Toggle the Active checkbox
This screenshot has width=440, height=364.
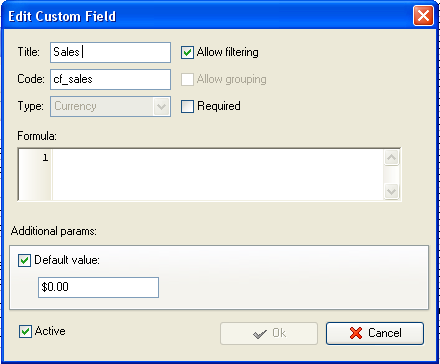click(25, 332)
